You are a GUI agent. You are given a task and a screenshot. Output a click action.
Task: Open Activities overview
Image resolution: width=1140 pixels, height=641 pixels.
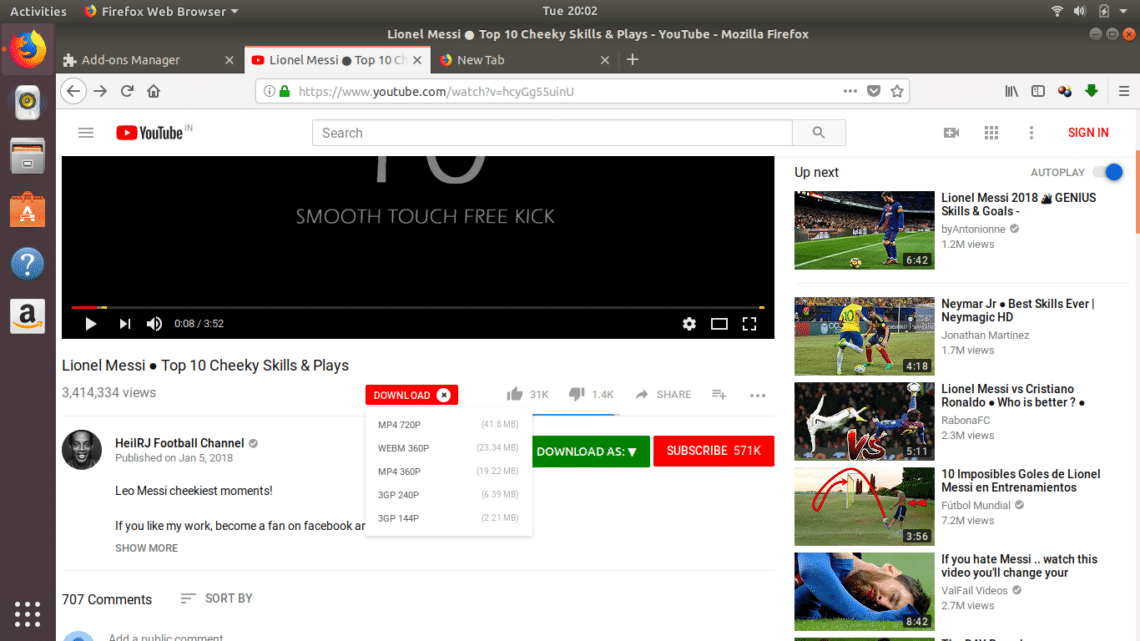(x=38, y=11)
